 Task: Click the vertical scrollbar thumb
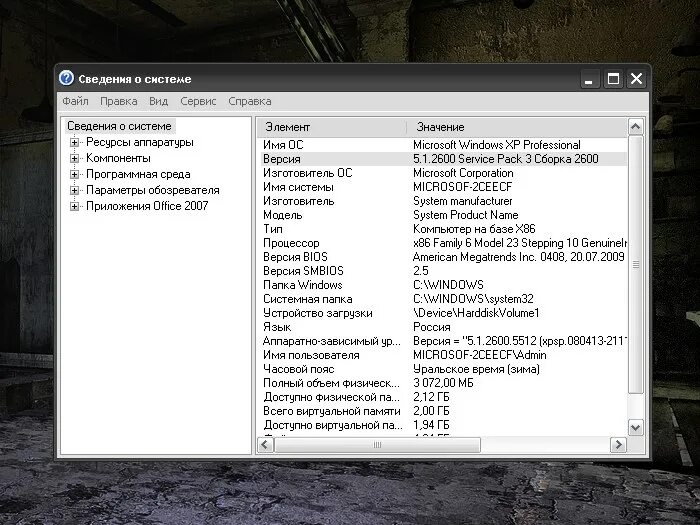click(635, 265)
